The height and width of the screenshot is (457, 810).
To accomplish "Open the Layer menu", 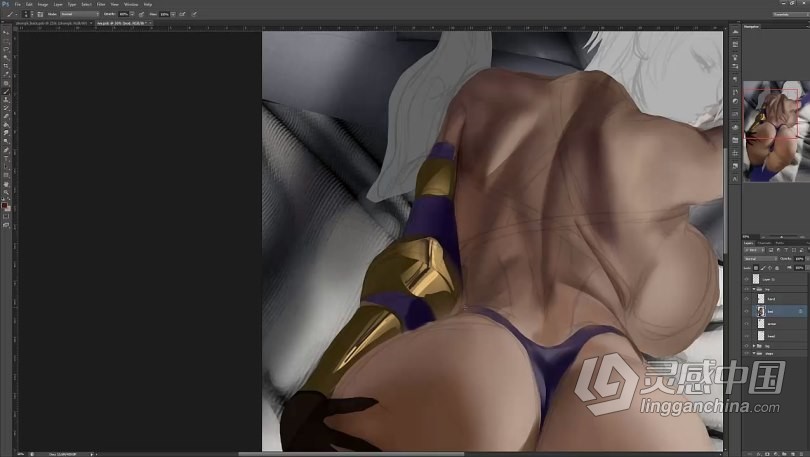I will tap(58, 4).
